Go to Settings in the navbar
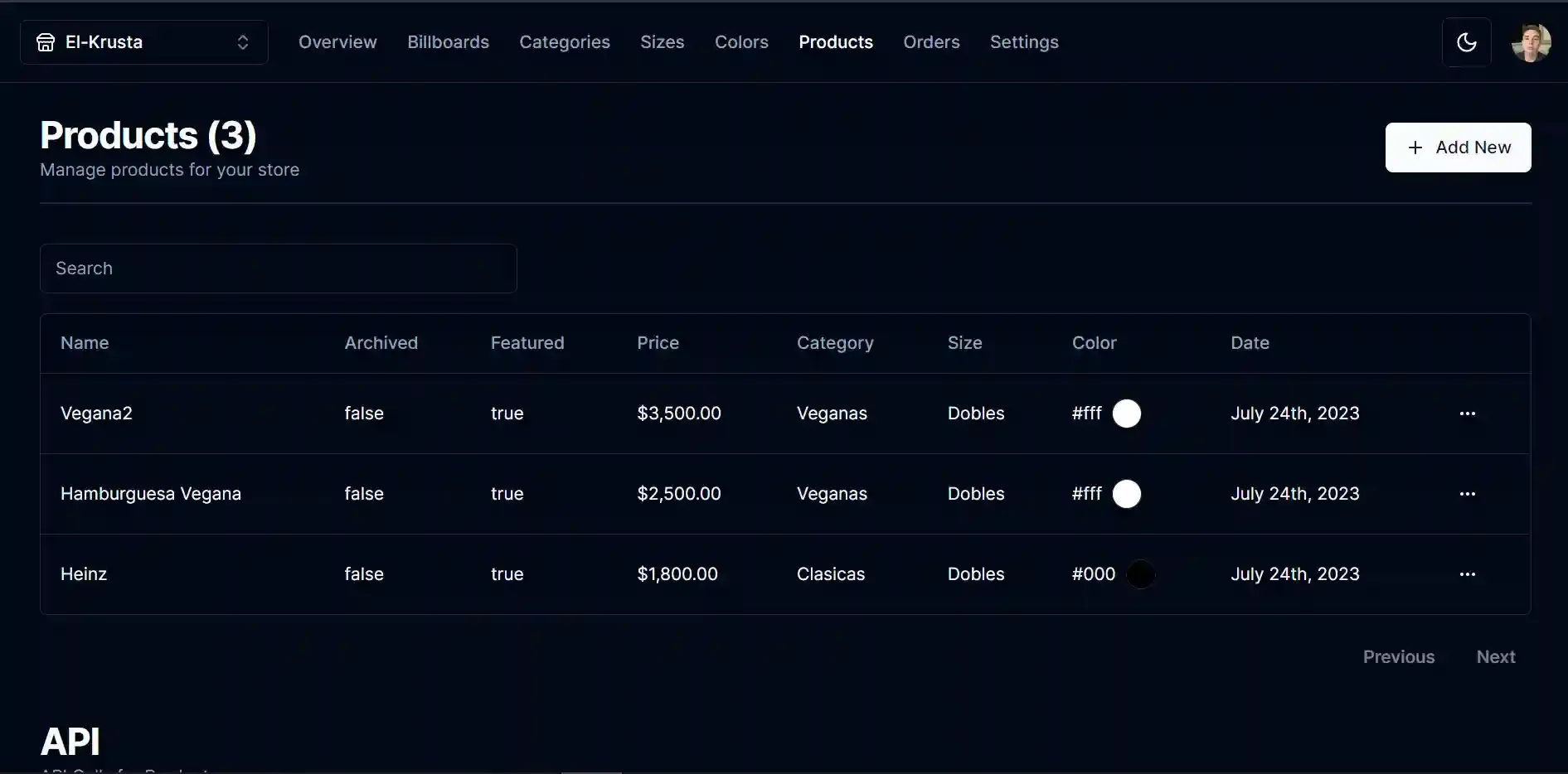Screen dimensions: 1568x774 click(1024, 42)
